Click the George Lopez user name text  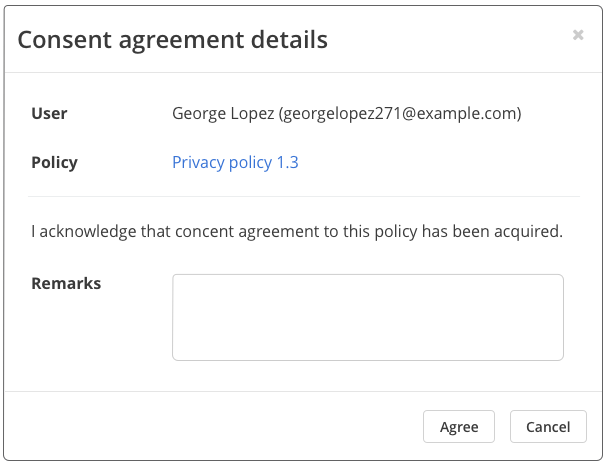[223, 114]
